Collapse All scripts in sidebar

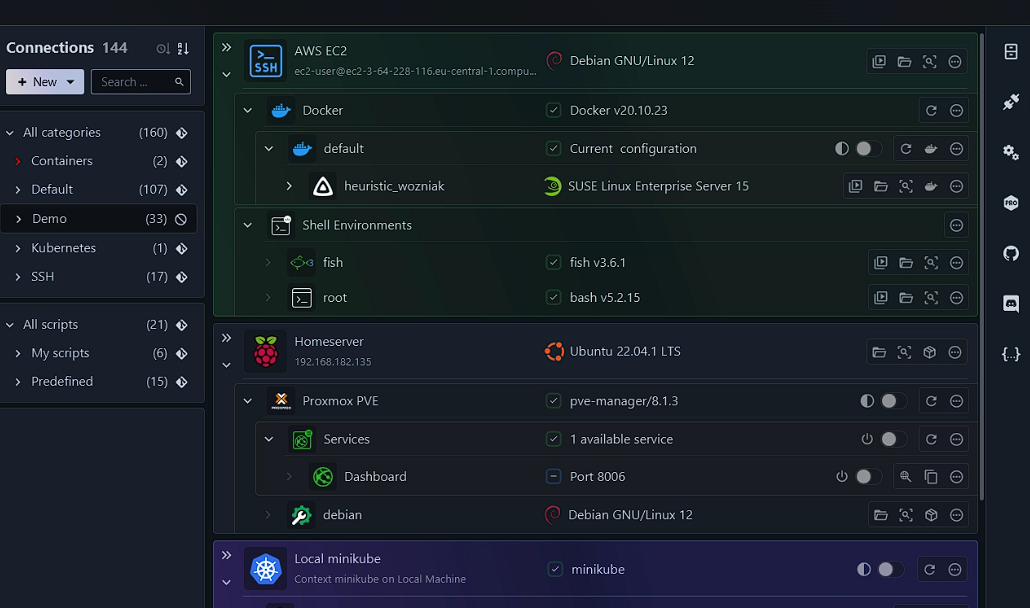[x=10, y=325]
